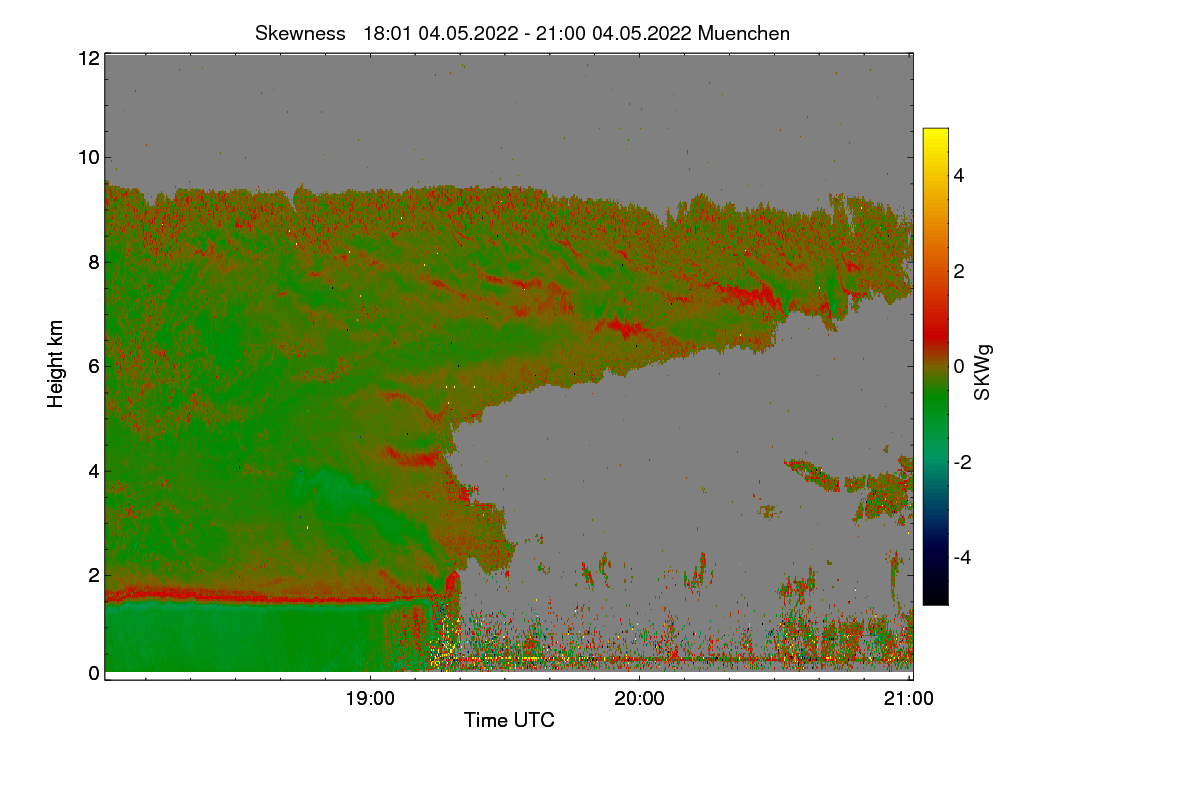Click the 21:00 time tick label
This screenshot has width=1200, height=800.
[909, 699]
